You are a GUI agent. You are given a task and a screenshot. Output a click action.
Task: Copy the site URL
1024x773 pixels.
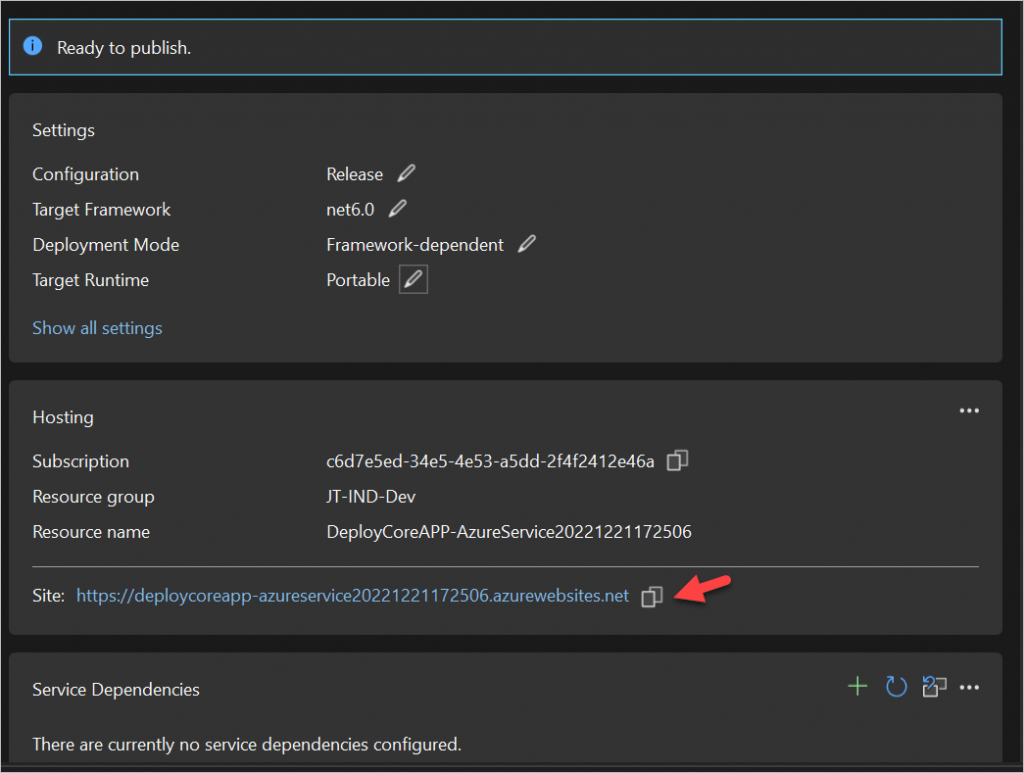652,596
